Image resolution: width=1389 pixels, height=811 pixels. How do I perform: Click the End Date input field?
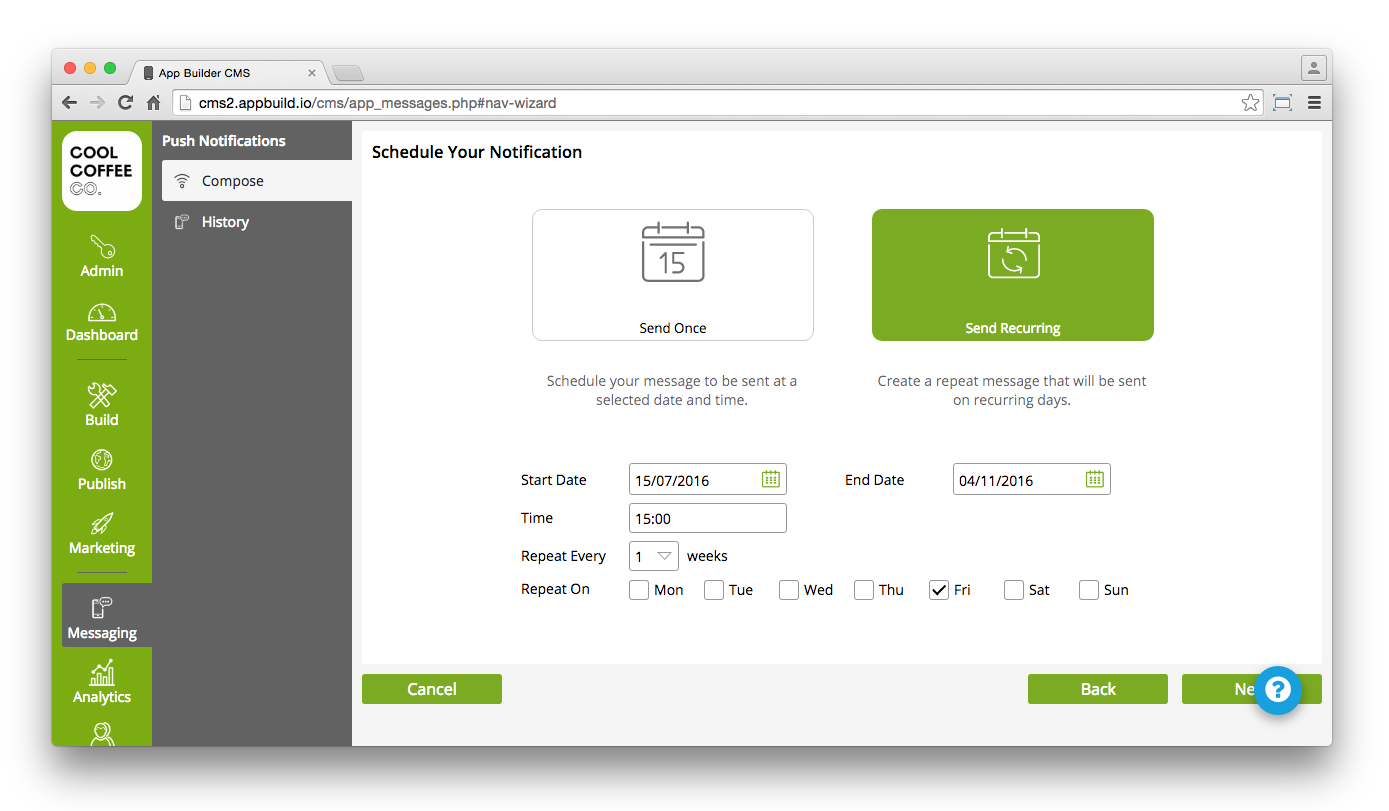1032,479
